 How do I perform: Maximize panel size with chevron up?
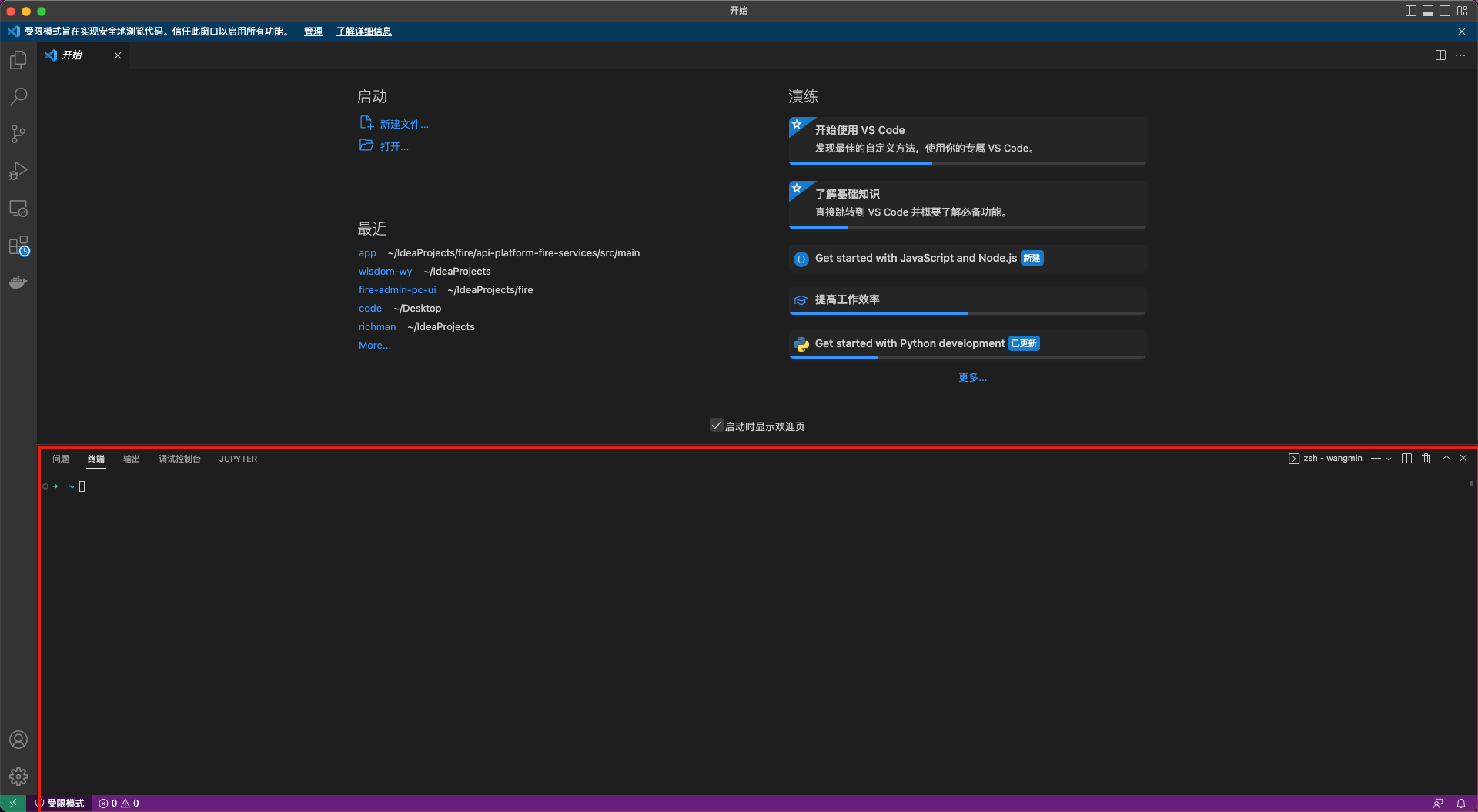1446,459
